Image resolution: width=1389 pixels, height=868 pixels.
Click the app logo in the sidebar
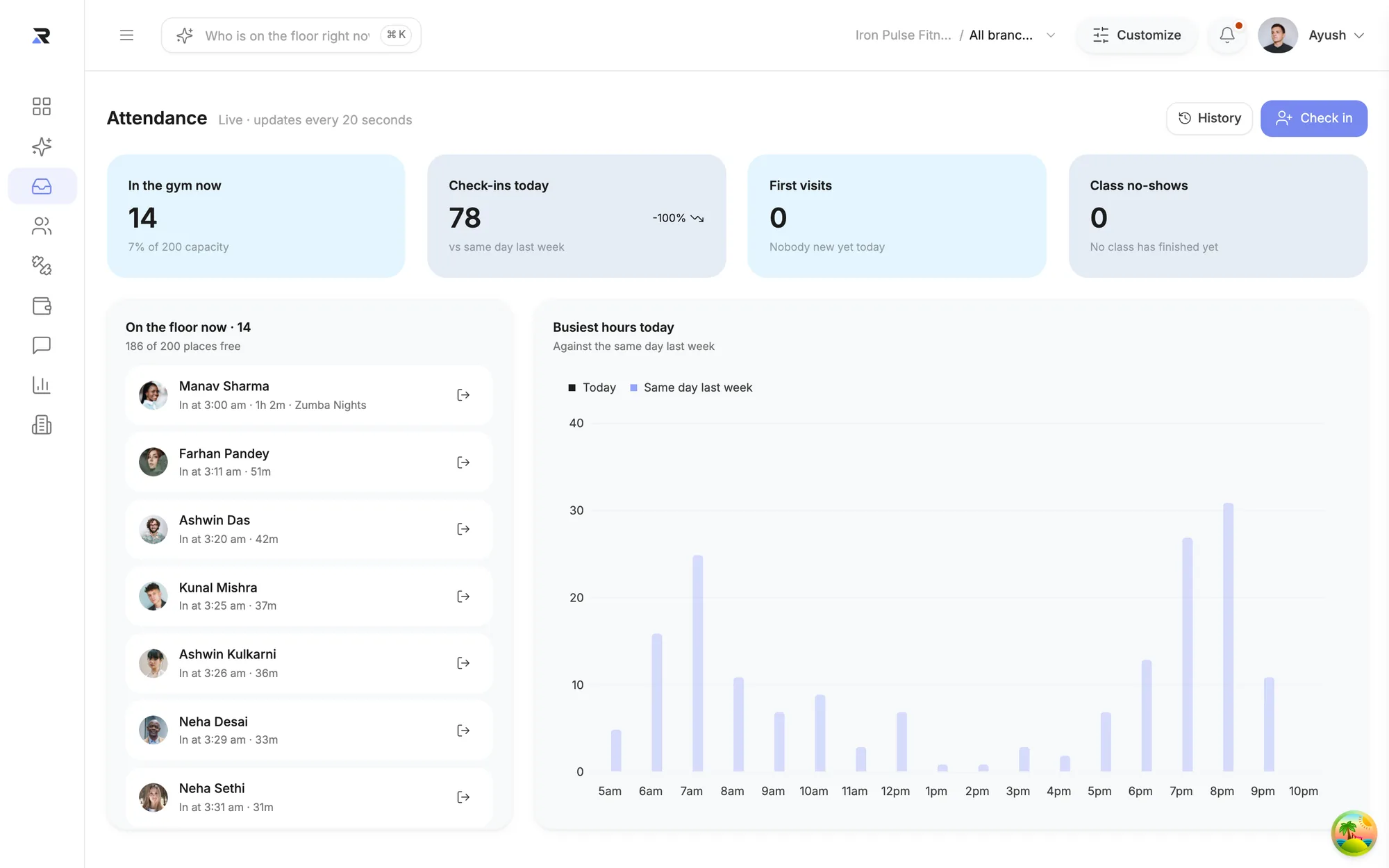pyautogui.click(x=42, y=35)
